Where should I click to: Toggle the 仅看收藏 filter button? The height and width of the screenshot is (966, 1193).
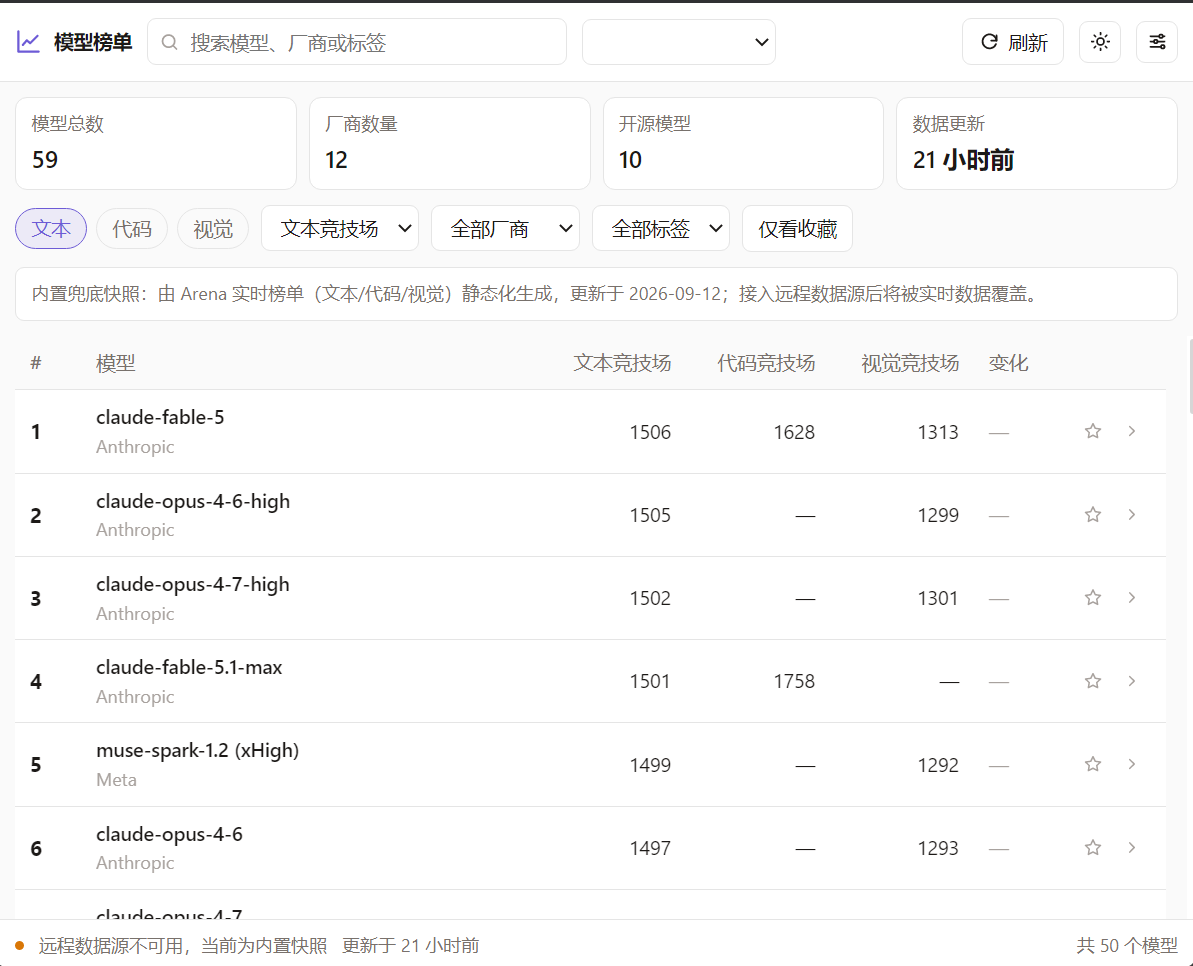pyautogui.click(x=797, y=228)
